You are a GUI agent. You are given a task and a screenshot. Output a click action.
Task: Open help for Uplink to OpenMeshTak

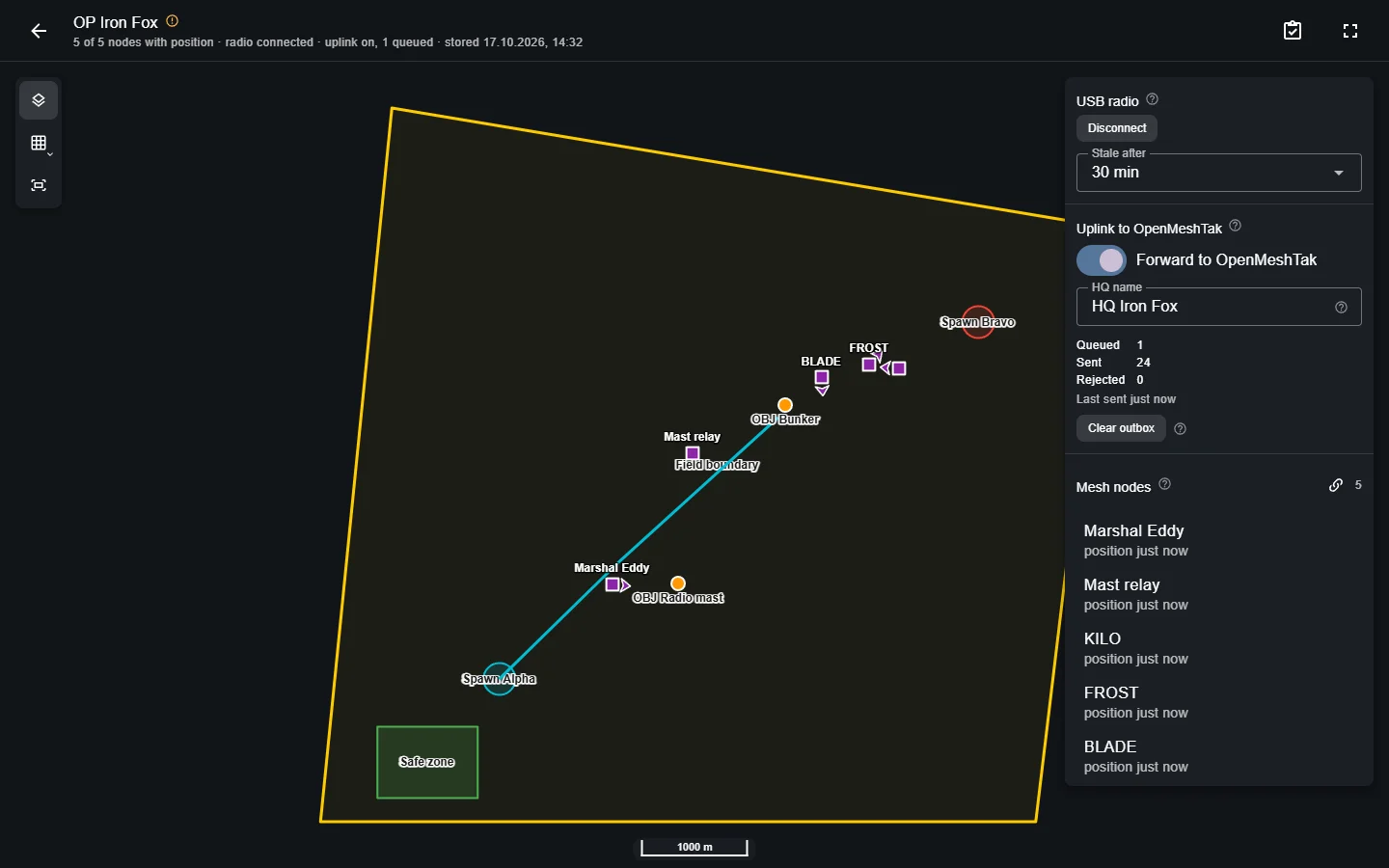tap(1235, 226)
